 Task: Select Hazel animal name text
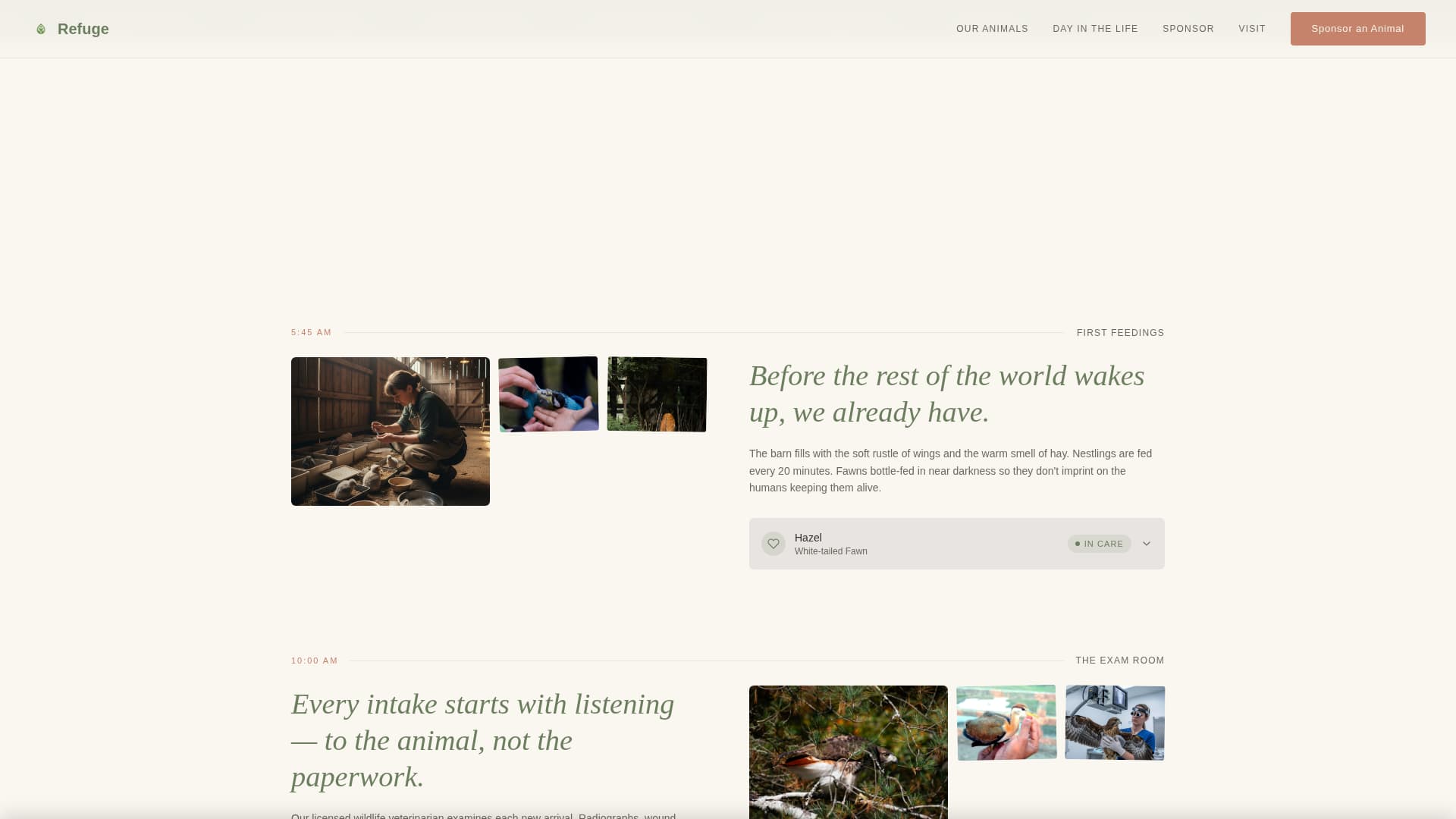[808, 538]
